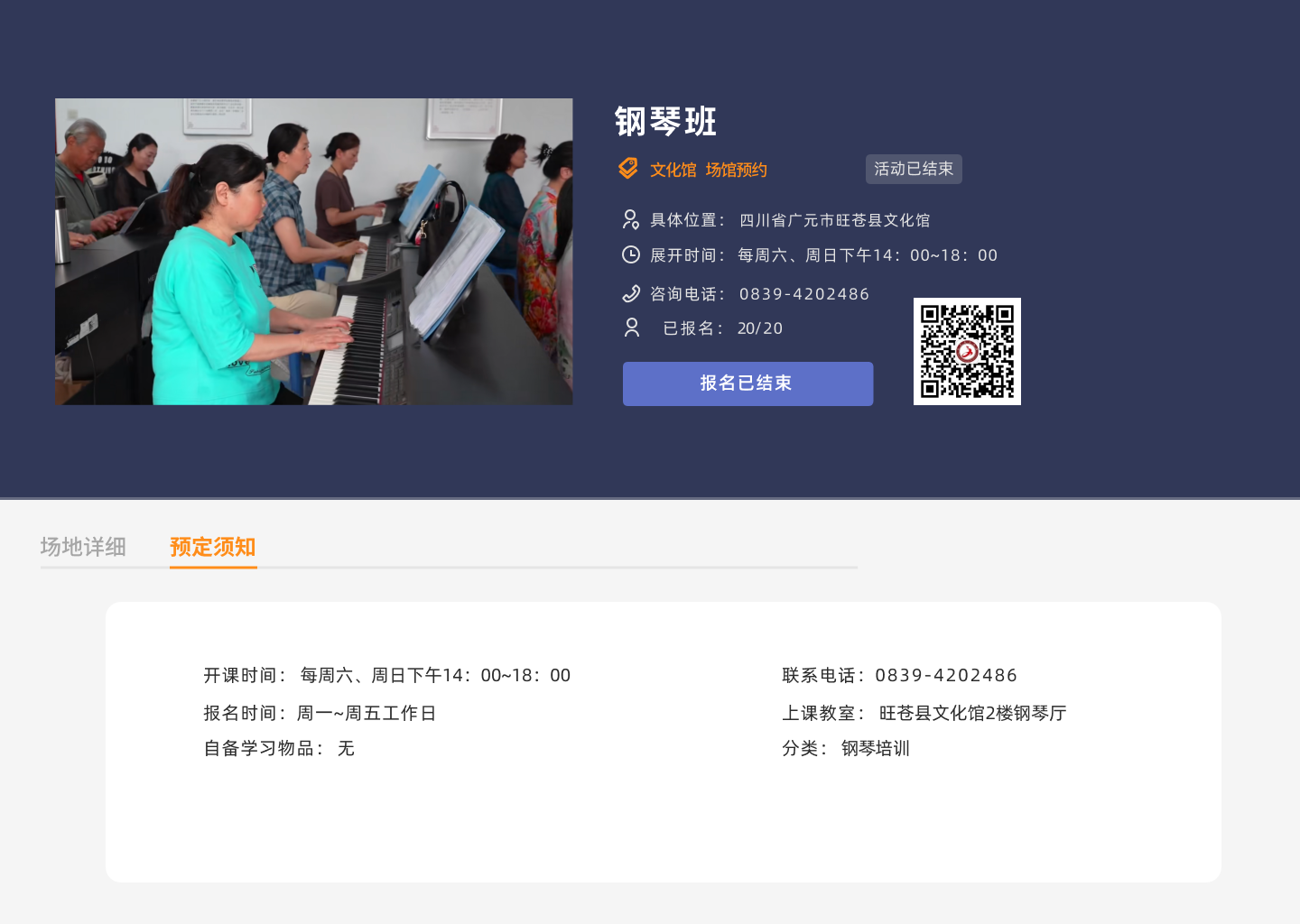The image size is (1300, 924).
Task: Click the location pin icon
Action: pyautogui.click(x=631, y=219)
